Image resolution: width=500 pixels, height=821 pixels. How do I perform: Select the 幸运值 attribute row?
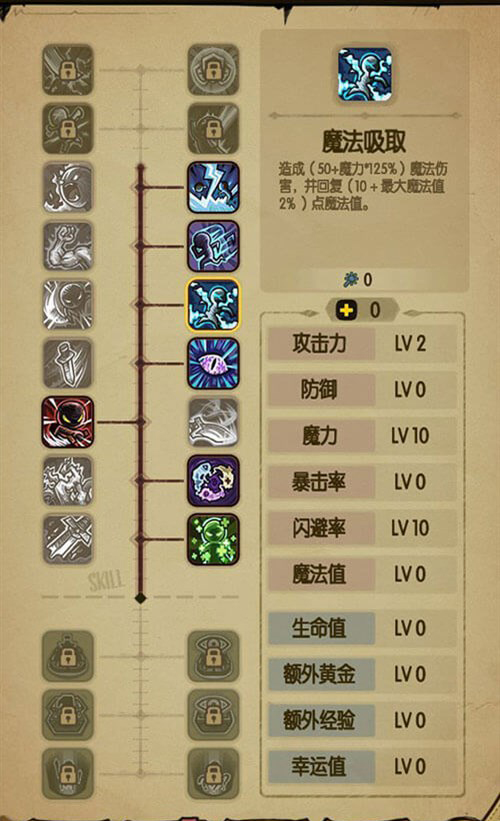(362, 767)
